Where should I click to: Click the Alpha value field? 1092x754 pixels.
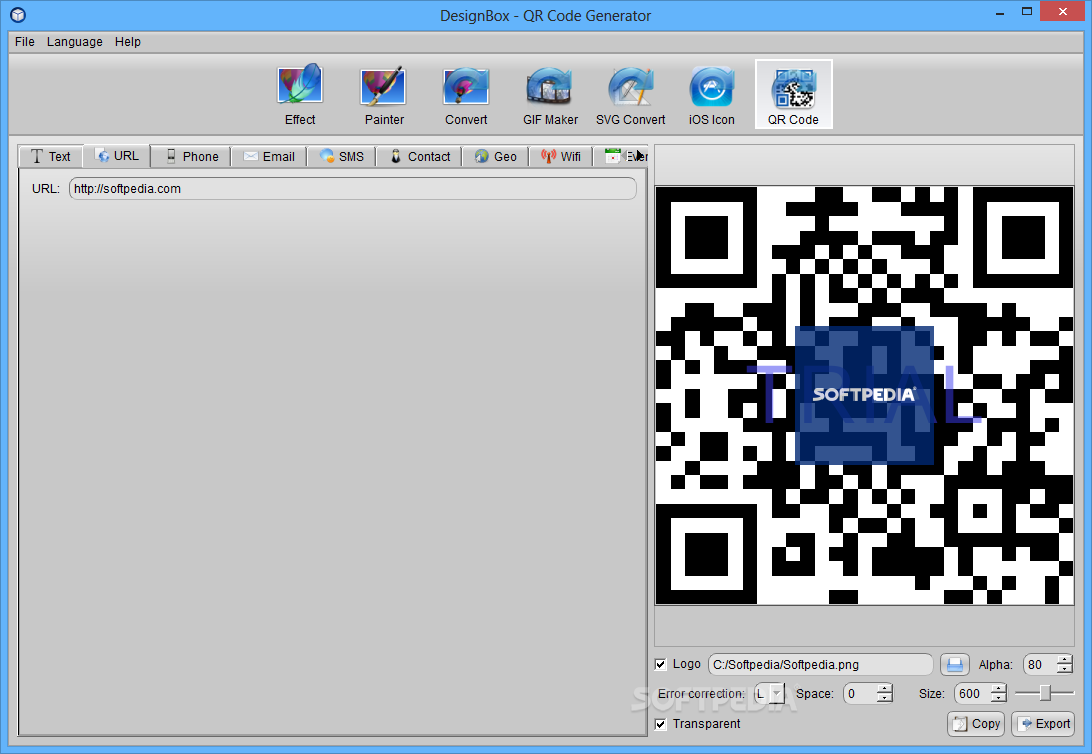tap(1040, 665)
